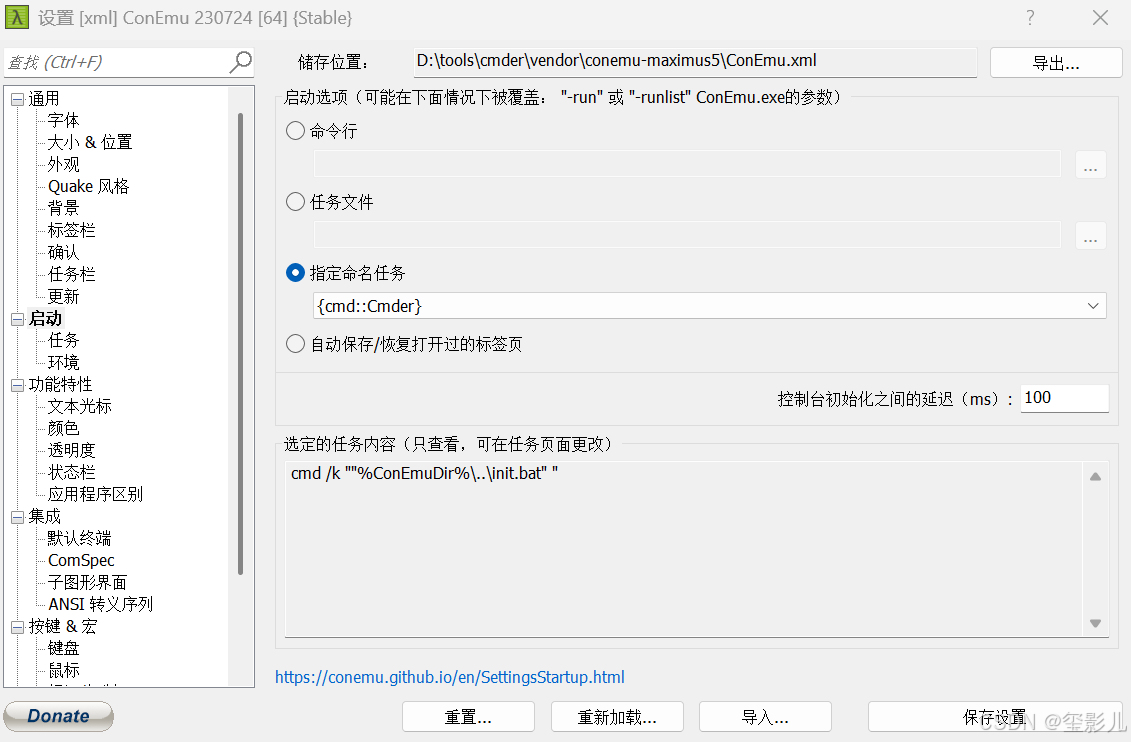
Task: Click the task content text cmd /k init.bat
Action: click(x=424, y=473)
